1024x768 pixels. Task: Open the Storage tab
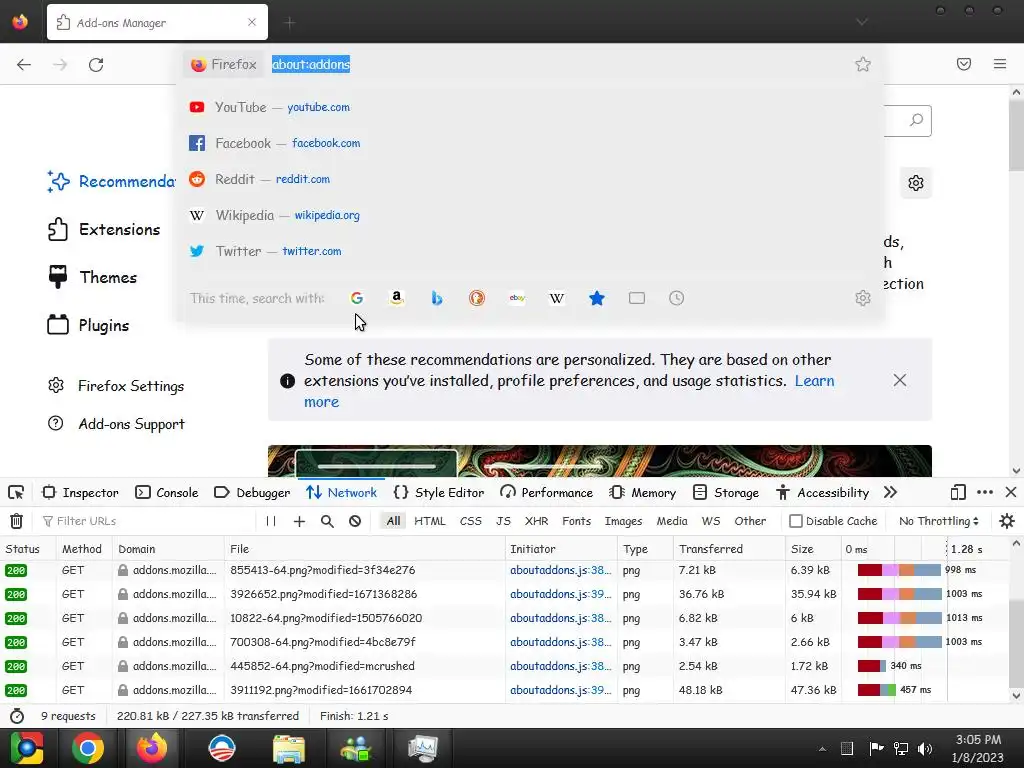(x=726, y=493)
